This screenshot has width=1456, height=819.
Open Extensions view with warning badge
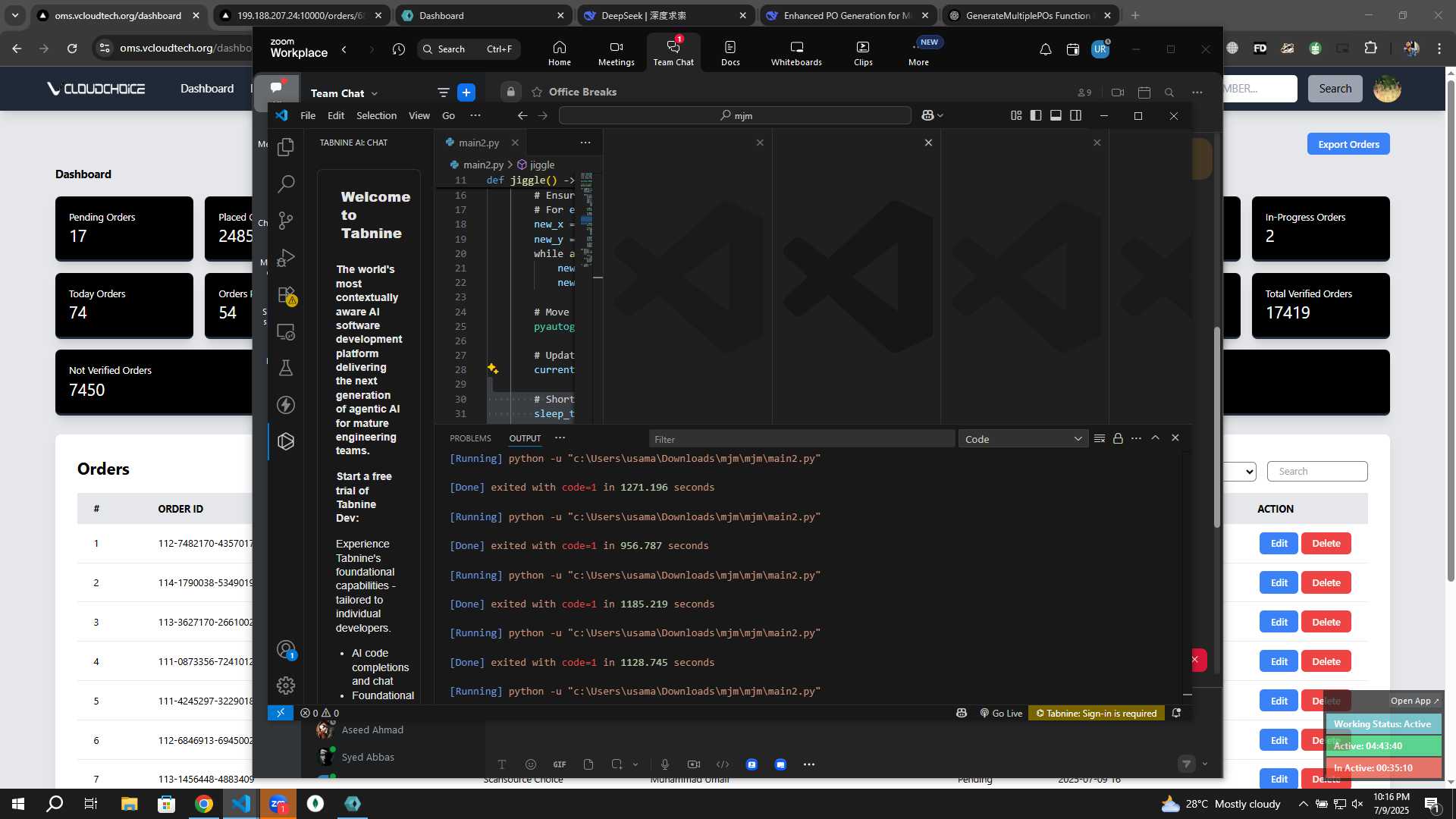coord(286,295)
